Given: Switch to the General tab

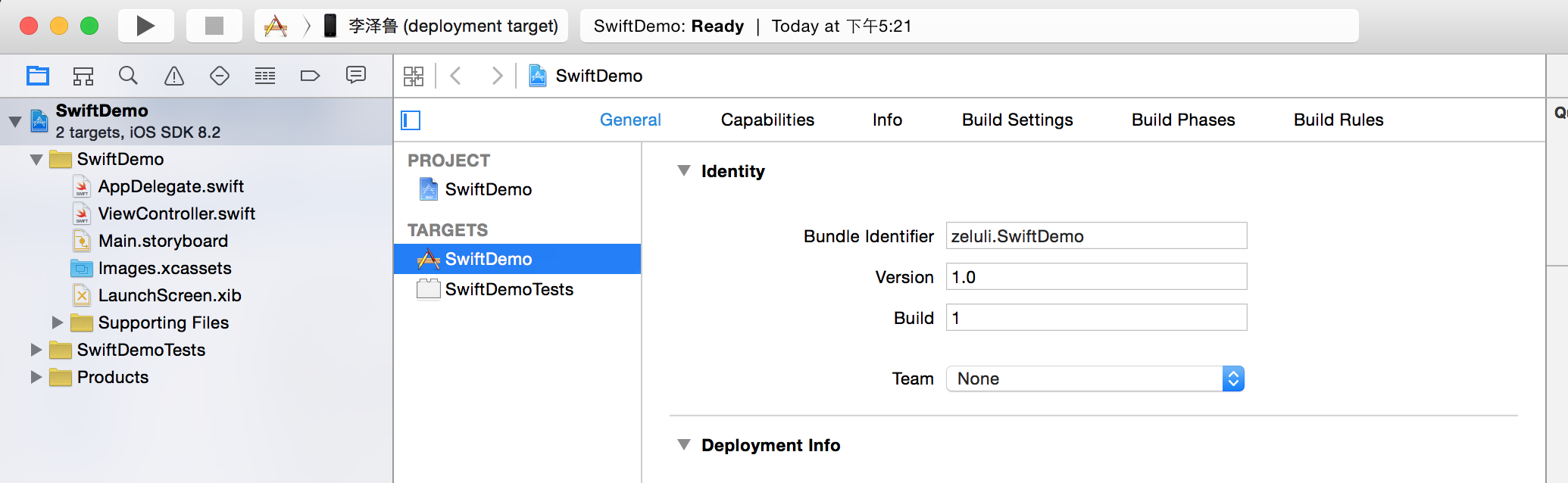Looking at the screenshot, I should (630, 120).
